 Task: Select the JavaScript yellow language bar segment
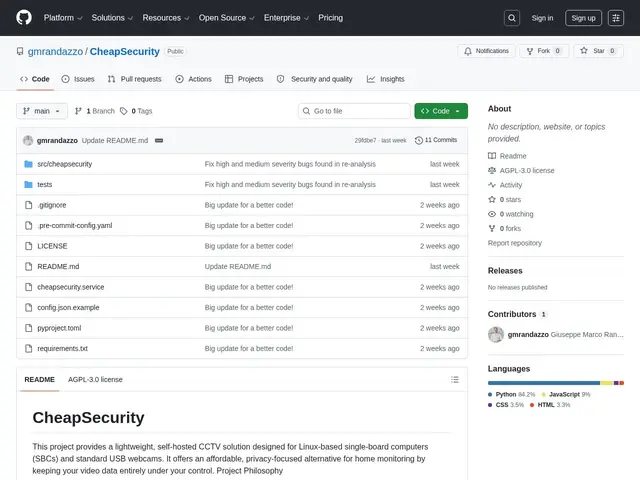[x=607, y=383]
